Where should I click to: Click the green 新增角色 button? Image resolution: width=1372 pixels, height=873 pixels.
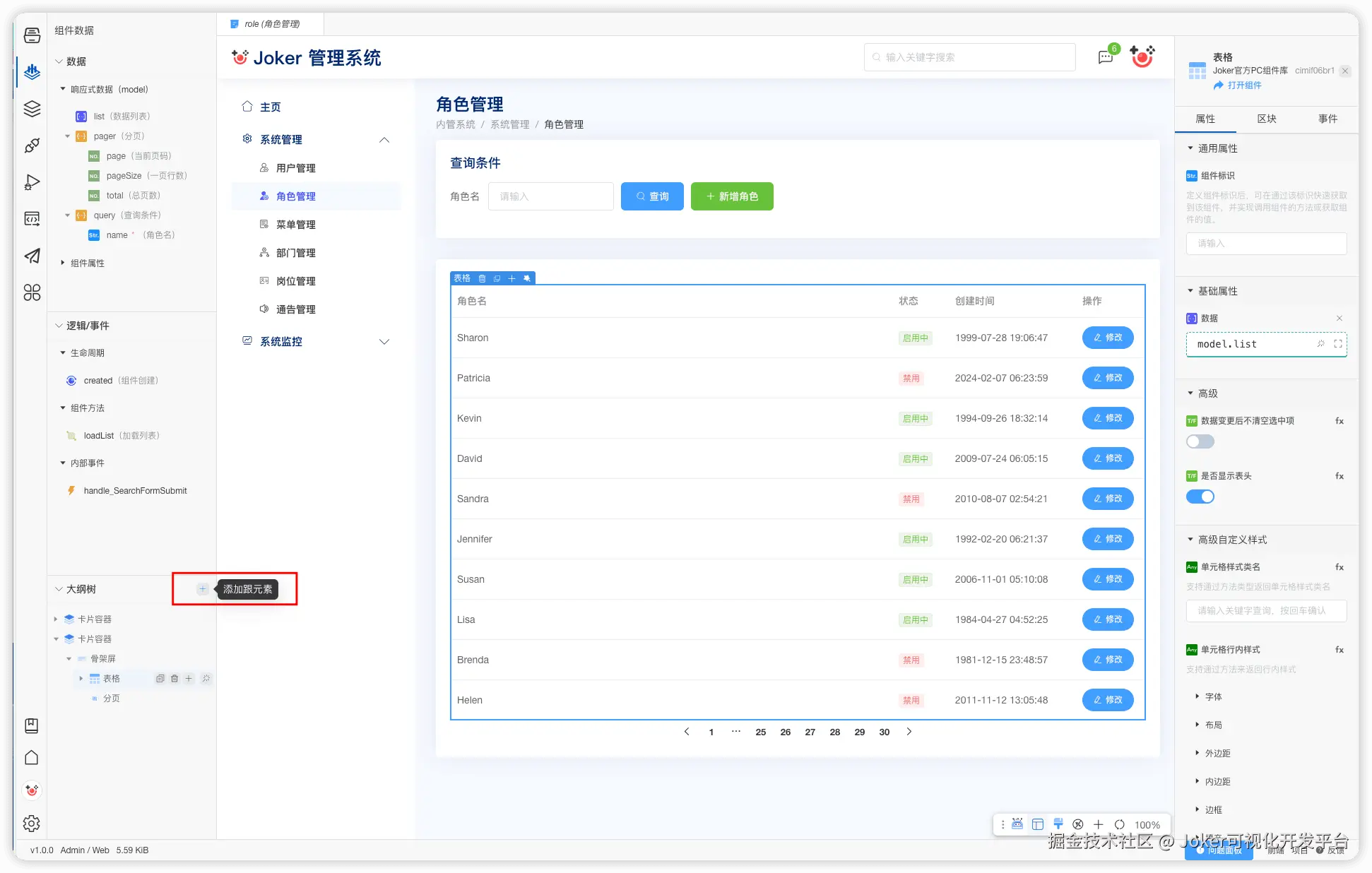[x=732, y=196]
